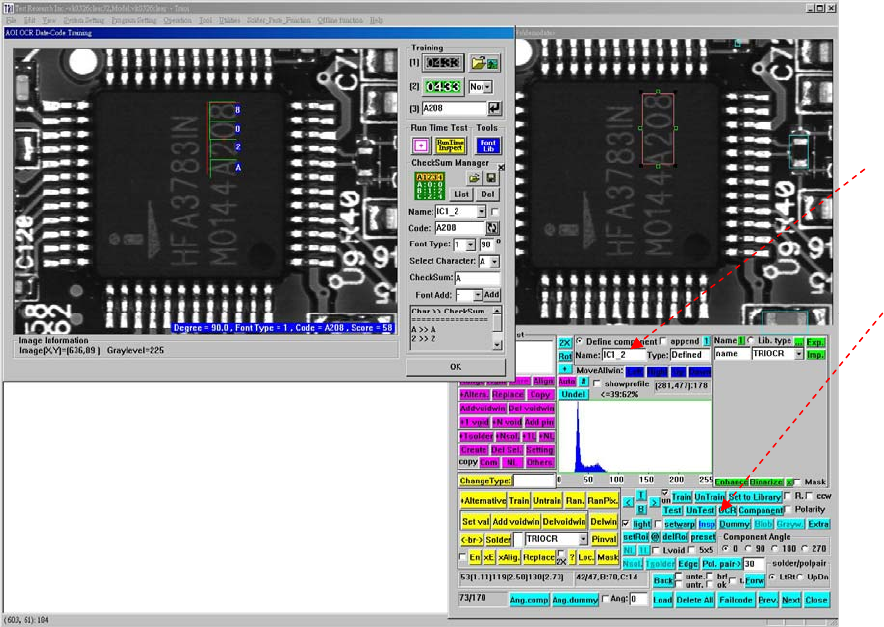Image resolution: width=884 pixels, height=627 pixels.
Task: Select the 180 Component Angle radio button
Action: (x=775, y=548)
